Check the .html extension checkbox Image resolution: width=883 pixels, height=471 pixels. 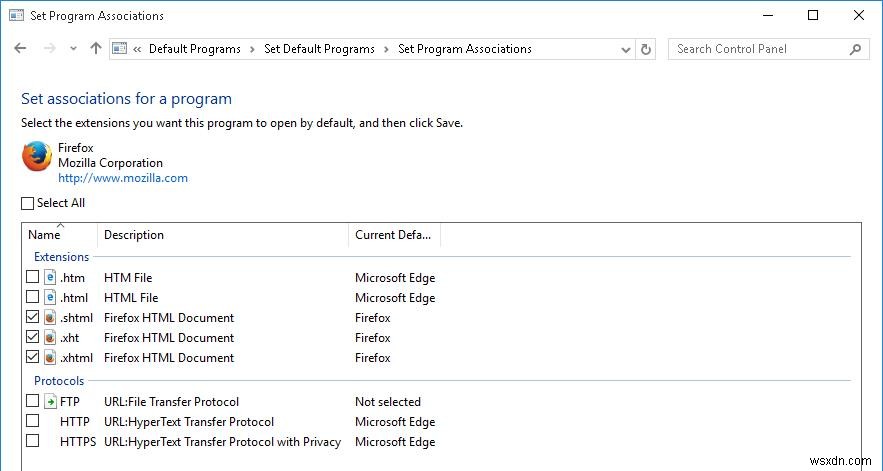pos(33,296)
